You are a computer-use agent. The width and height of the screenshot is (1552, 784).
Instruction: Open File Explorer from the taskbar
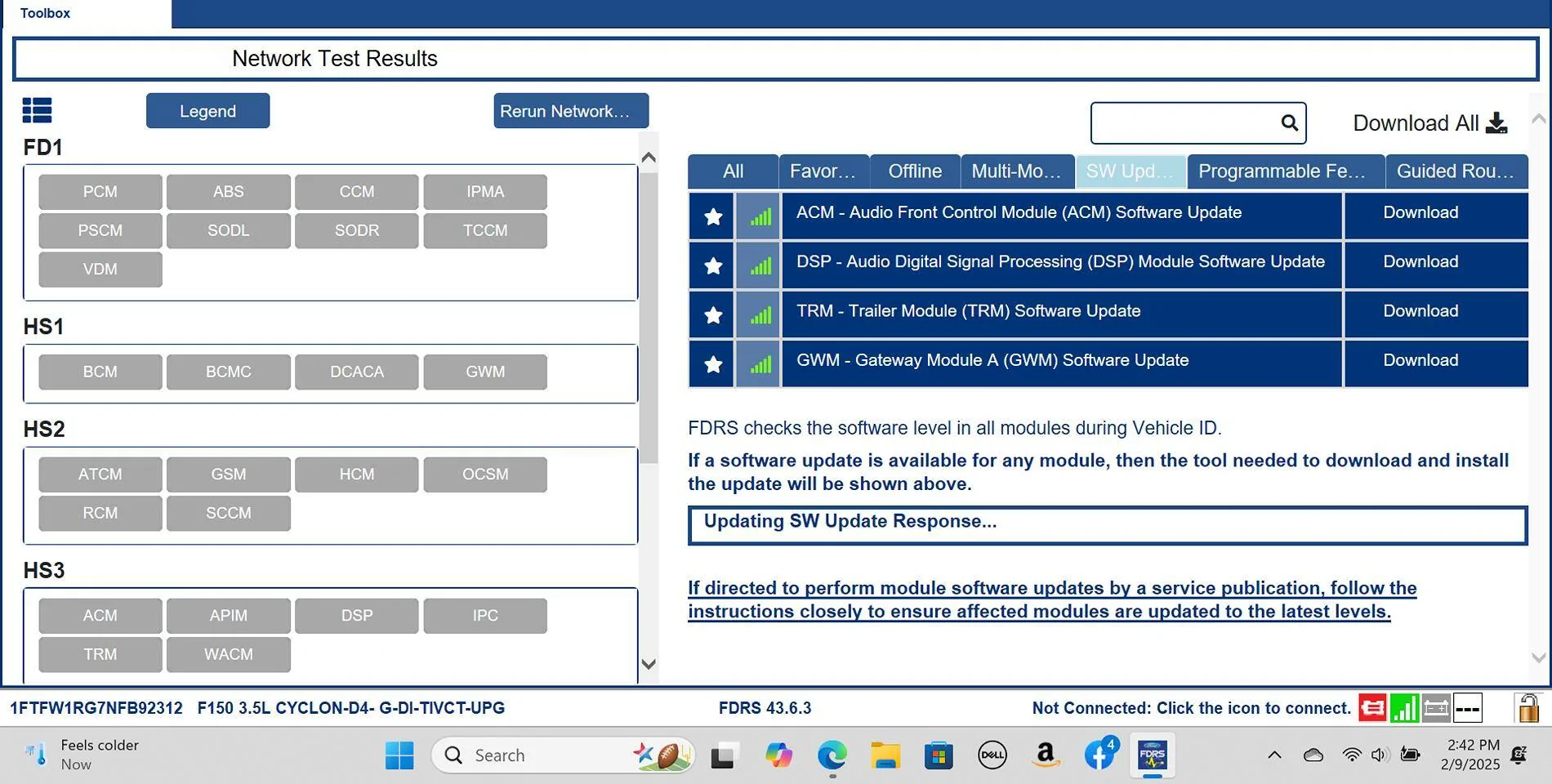pos(885,755)
